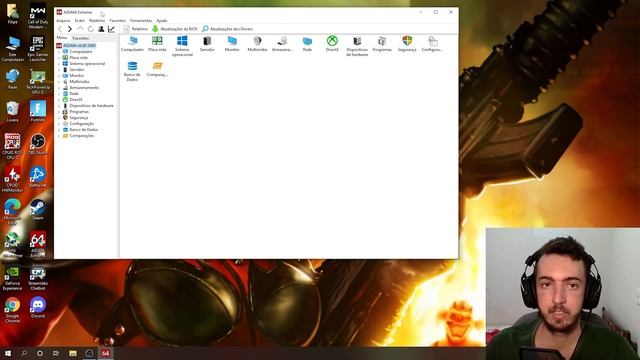
Task: Click the refresh icon in the toolbar
Action: (x=90, y=29)
